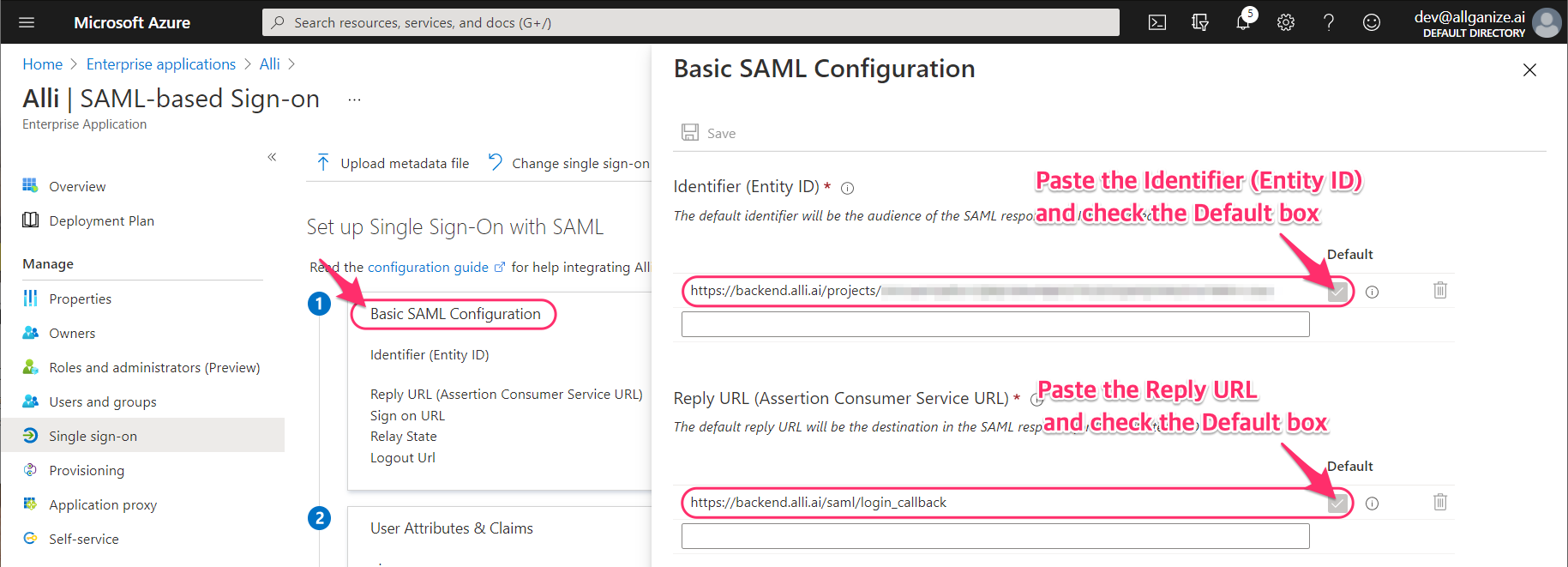Click the info icon next to the Identifier (Entity ID) label
This screenshot has height=567, width=1568.
click(x=847, y=188)
